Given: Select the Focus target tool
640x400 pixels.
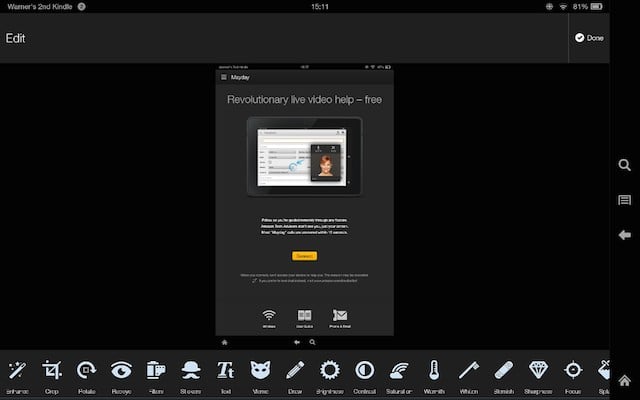Looking at the screenshot, I should [573, 377].
